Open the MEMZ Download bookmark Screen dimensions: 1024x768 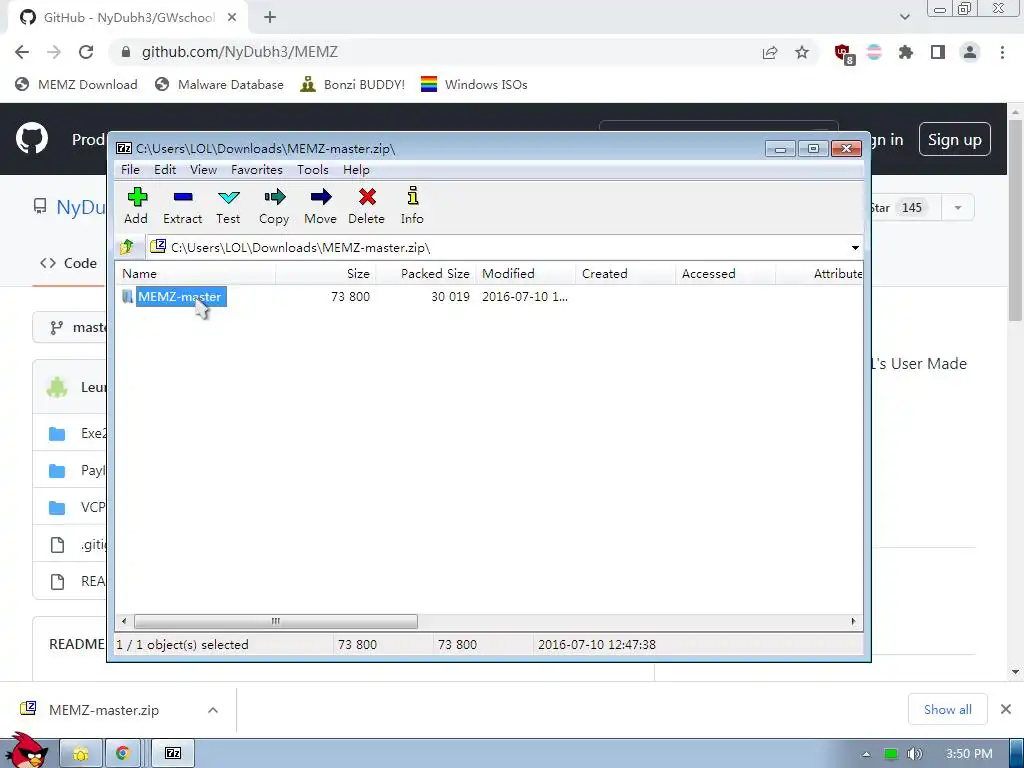76,84
